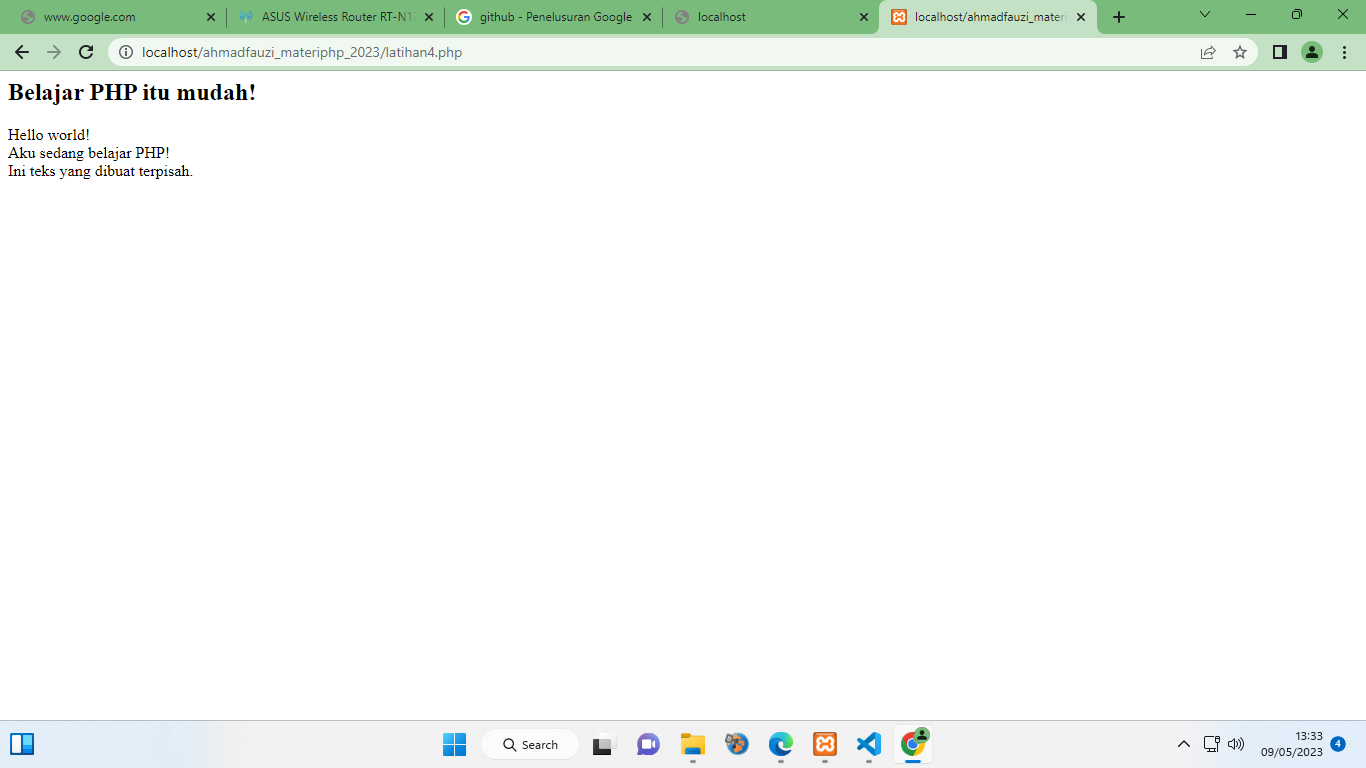Reload the latihan4.php page

85,52
